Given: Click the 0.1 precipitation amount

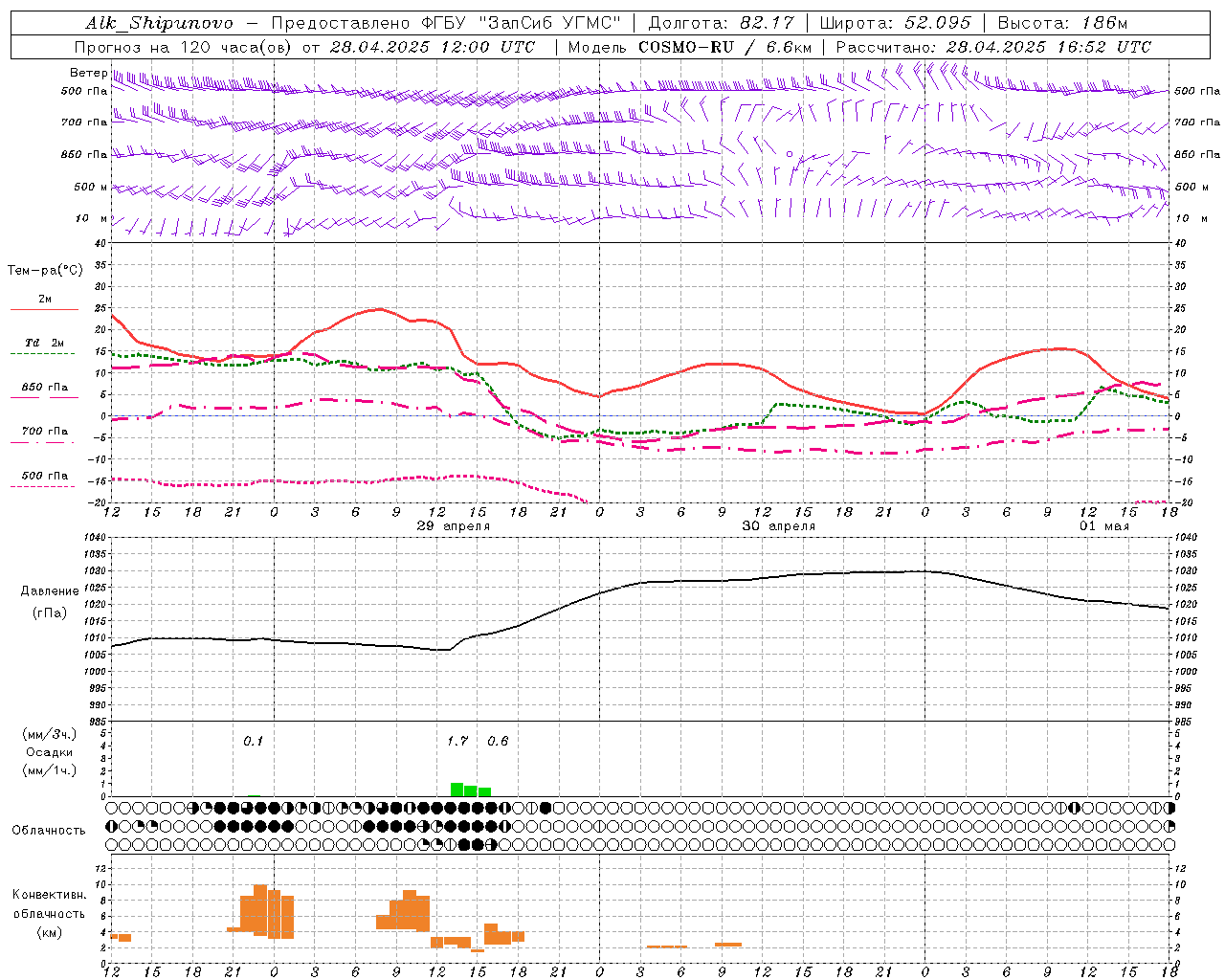Looking at the screenshot, I should point(253,741).
